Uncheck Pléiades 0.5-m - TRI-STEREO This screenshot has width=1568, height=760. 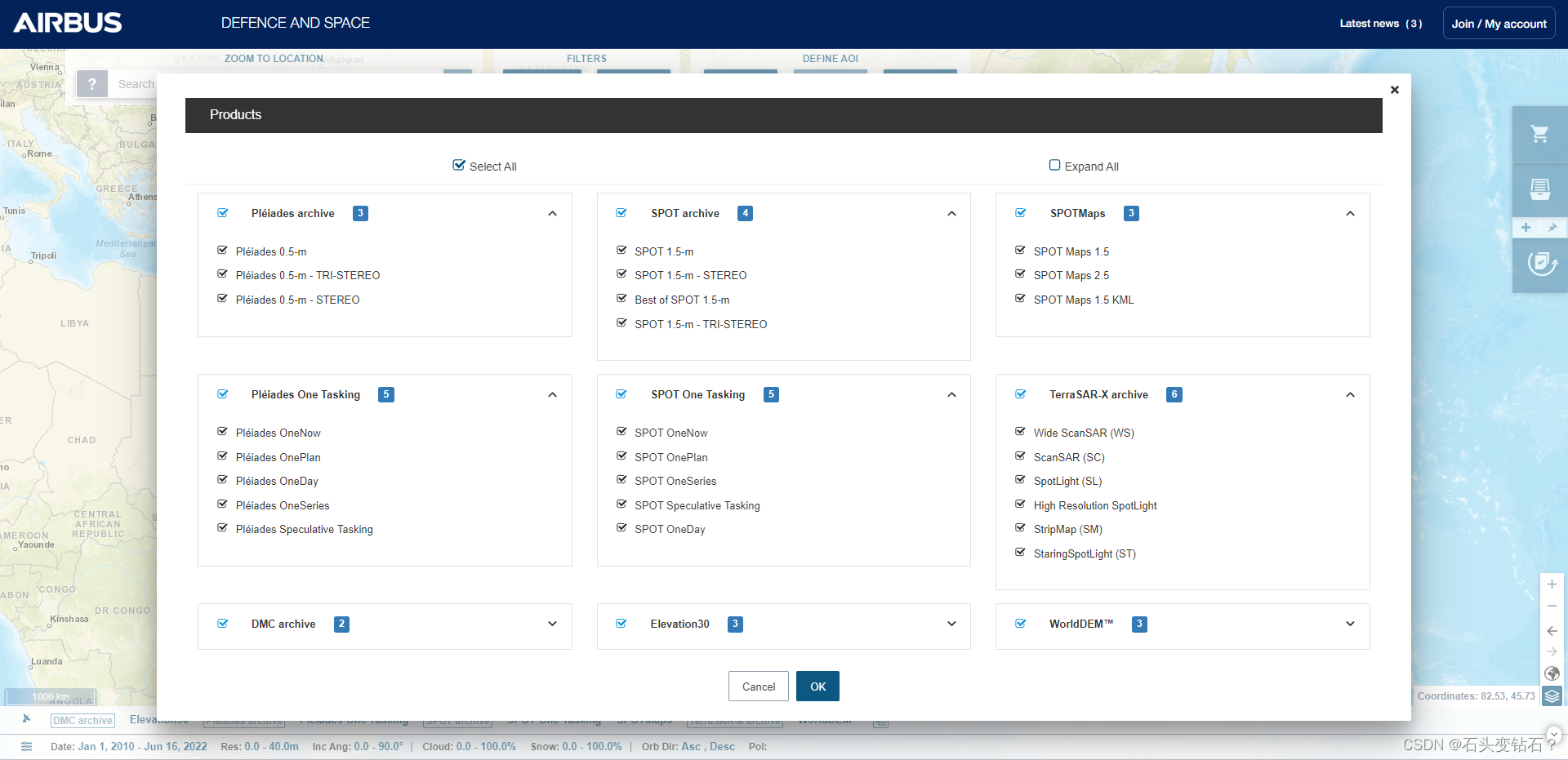coord(222,274)
